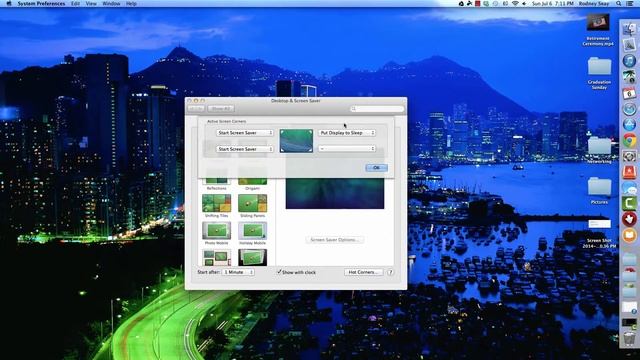Open the Trash in the Dock
Screen dimensions: 640x360
coord(629,339)
